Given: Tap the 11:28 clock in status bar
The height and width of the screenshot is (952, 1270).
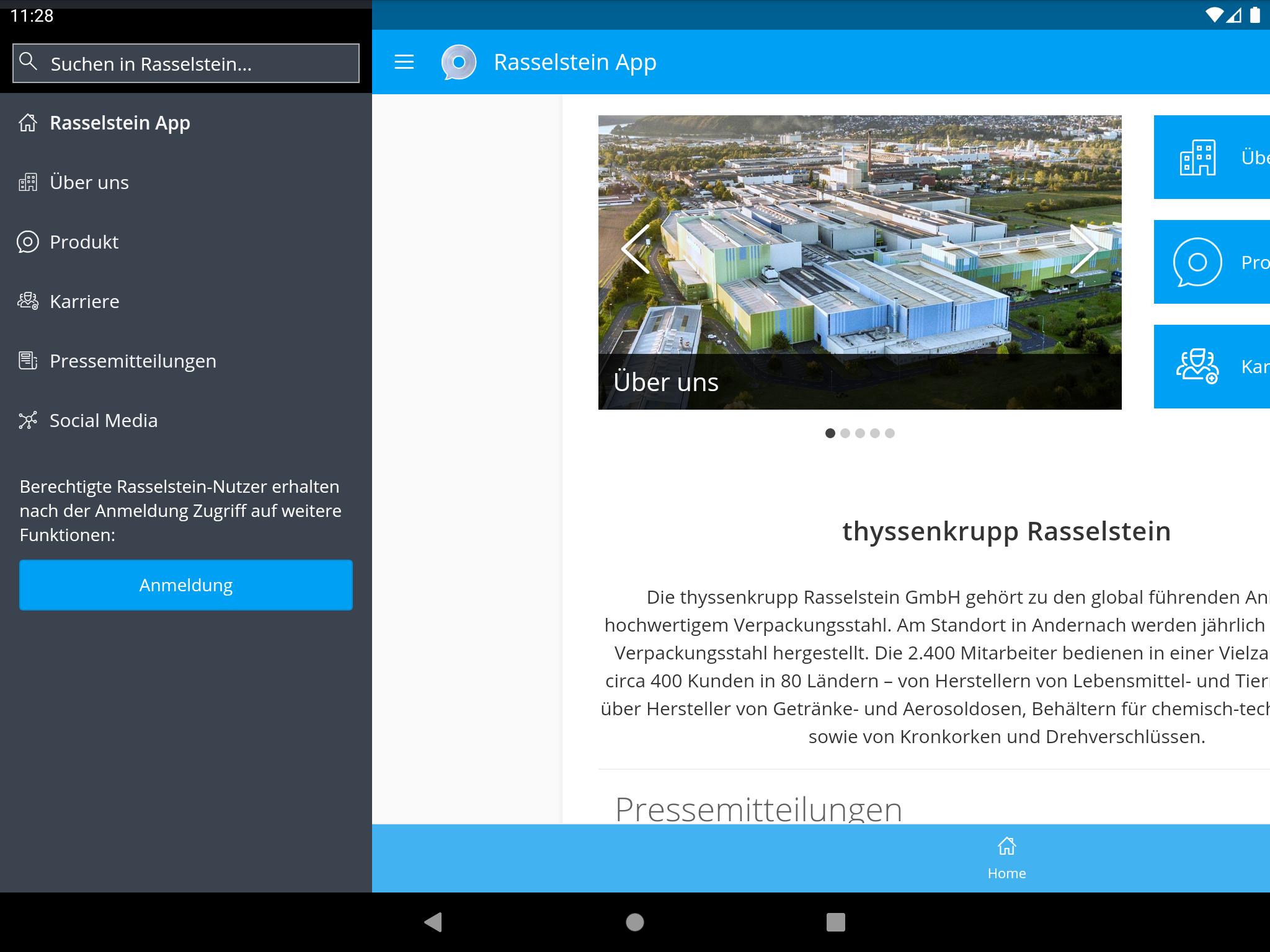Looking at the screenshot, I should [32, 15].
